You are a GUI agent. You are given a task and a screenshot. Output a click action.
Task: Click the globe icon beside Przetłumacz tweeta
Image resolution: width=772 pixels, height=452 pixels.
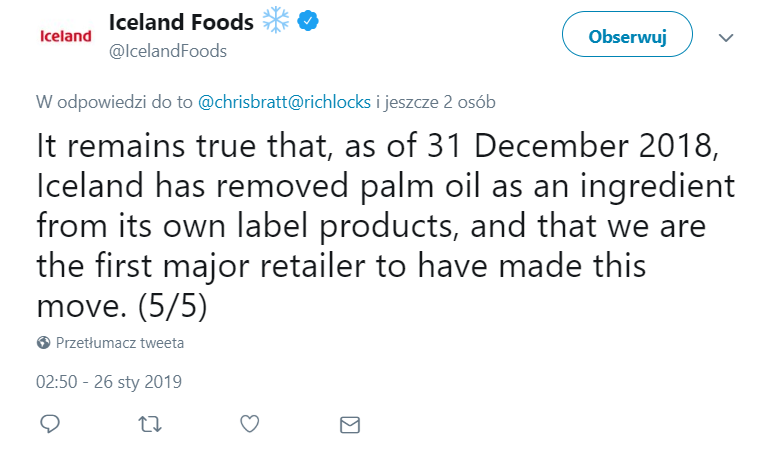[44, 343]
